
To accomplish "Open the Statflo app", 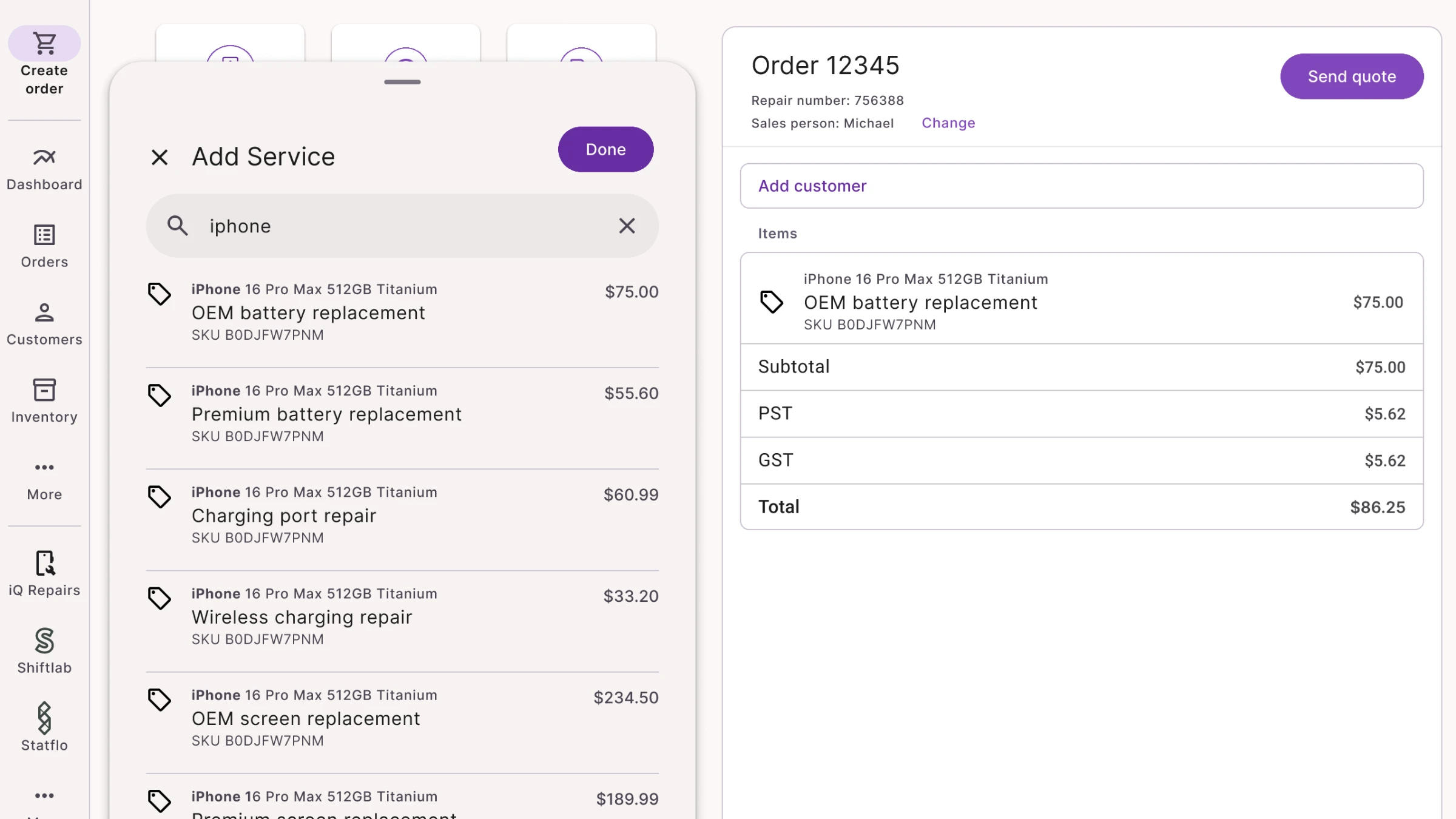I will 44,728.
